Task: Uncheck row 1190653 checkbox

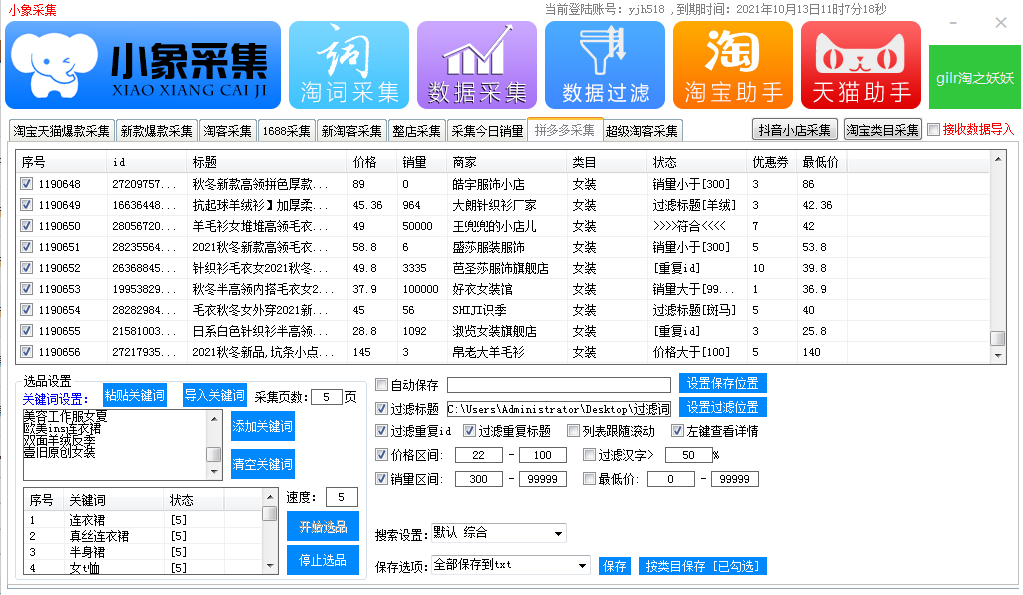Action: tap(26, 288)
